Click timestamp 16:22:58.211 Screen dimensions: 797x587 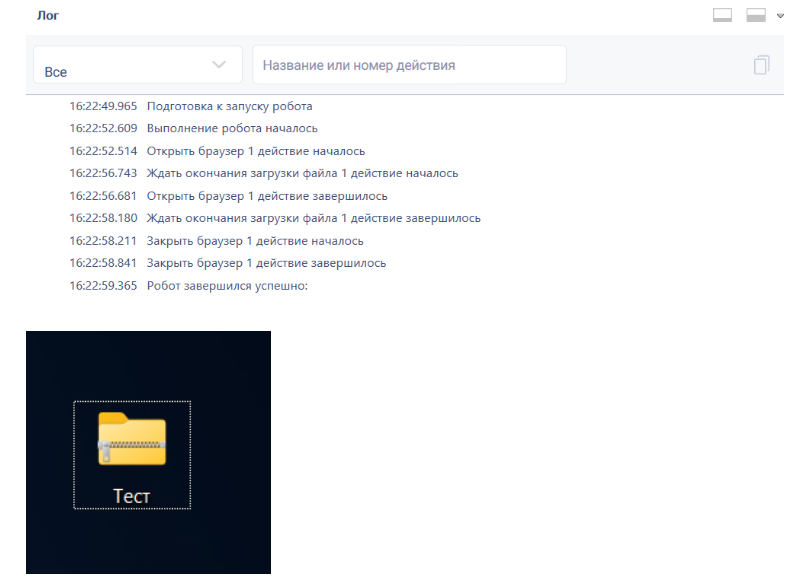pyautogui.click(x=103, y=241)
